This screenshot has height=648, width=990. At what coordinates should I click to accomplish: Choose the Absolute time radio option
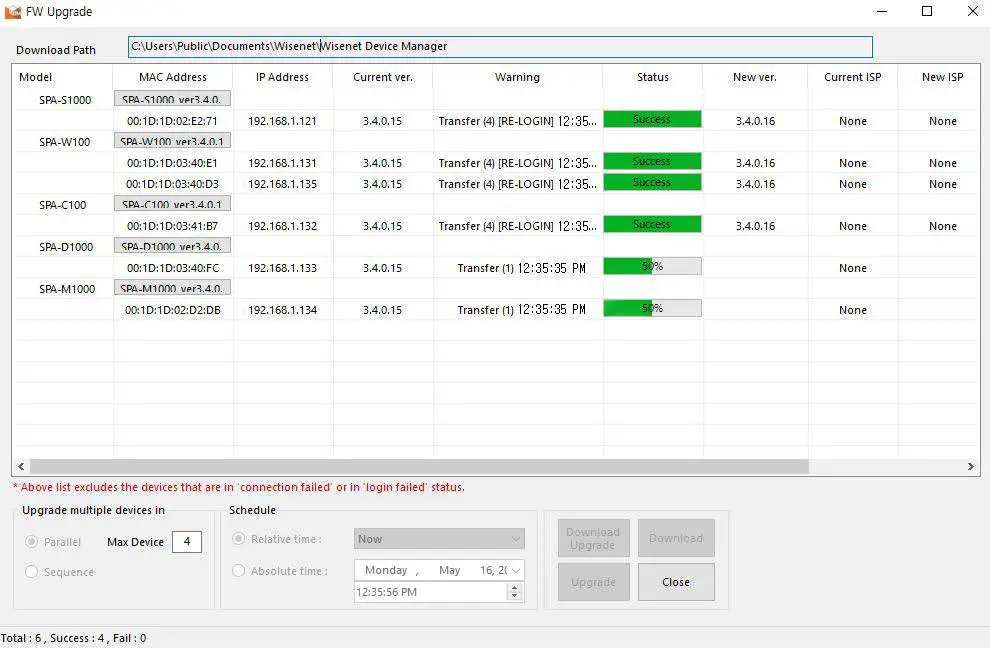(238, 570)
